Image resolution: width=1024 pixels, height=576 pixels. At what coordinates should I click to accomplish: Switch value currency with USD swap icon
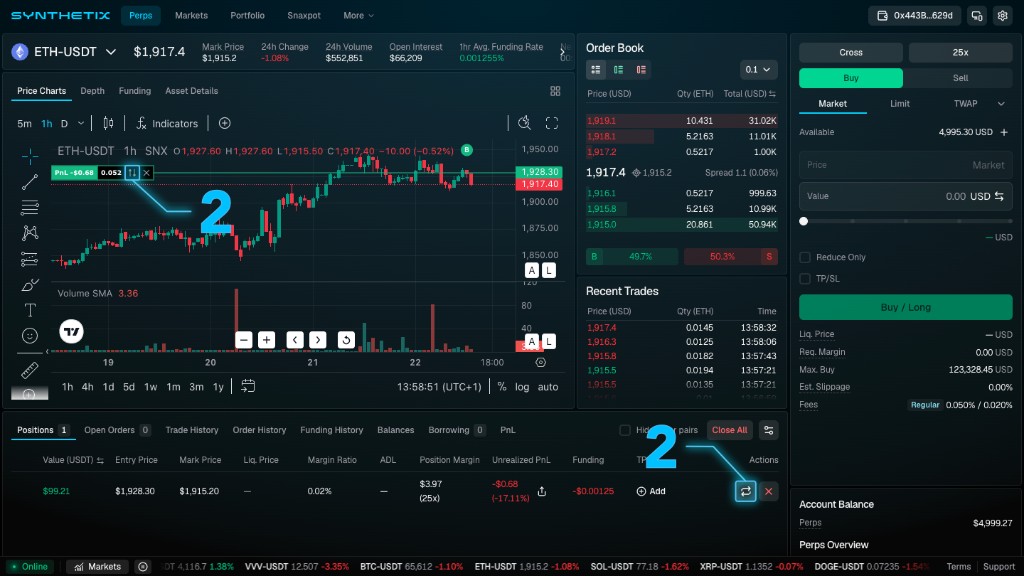(999, 196)
